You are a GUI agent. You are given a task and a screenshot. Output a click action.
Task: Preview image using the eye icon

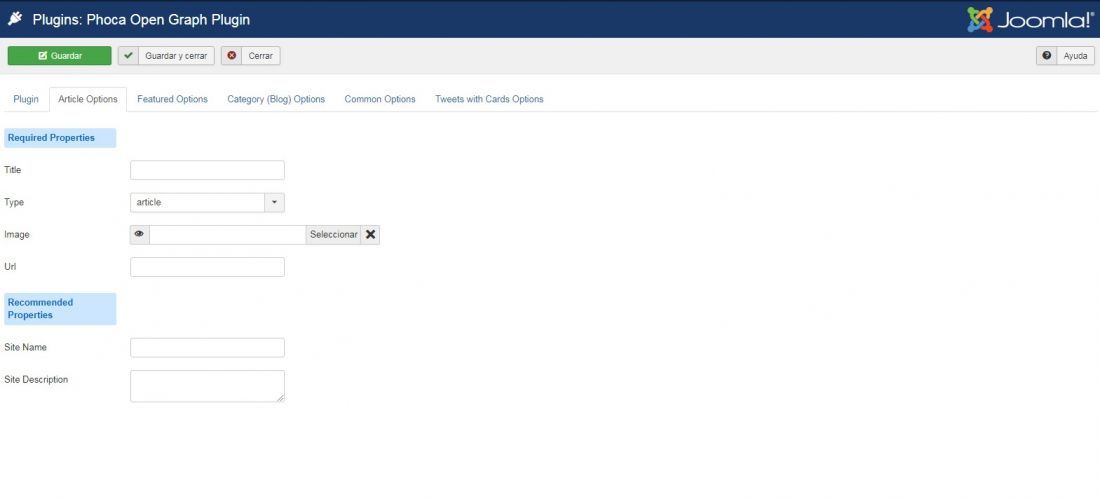coord(140,234)
